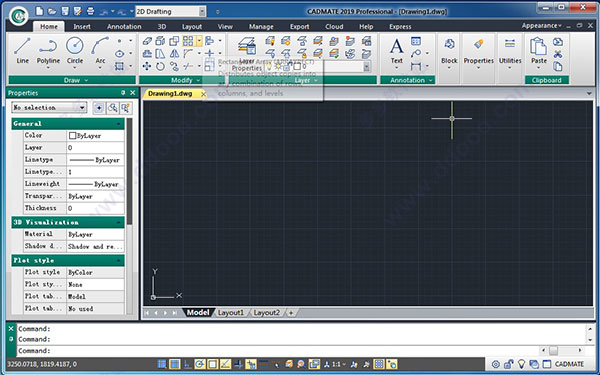Open the 2D Drafting workspace dropdown
This screenshot has height=375, width=600.
click(202, 11)
